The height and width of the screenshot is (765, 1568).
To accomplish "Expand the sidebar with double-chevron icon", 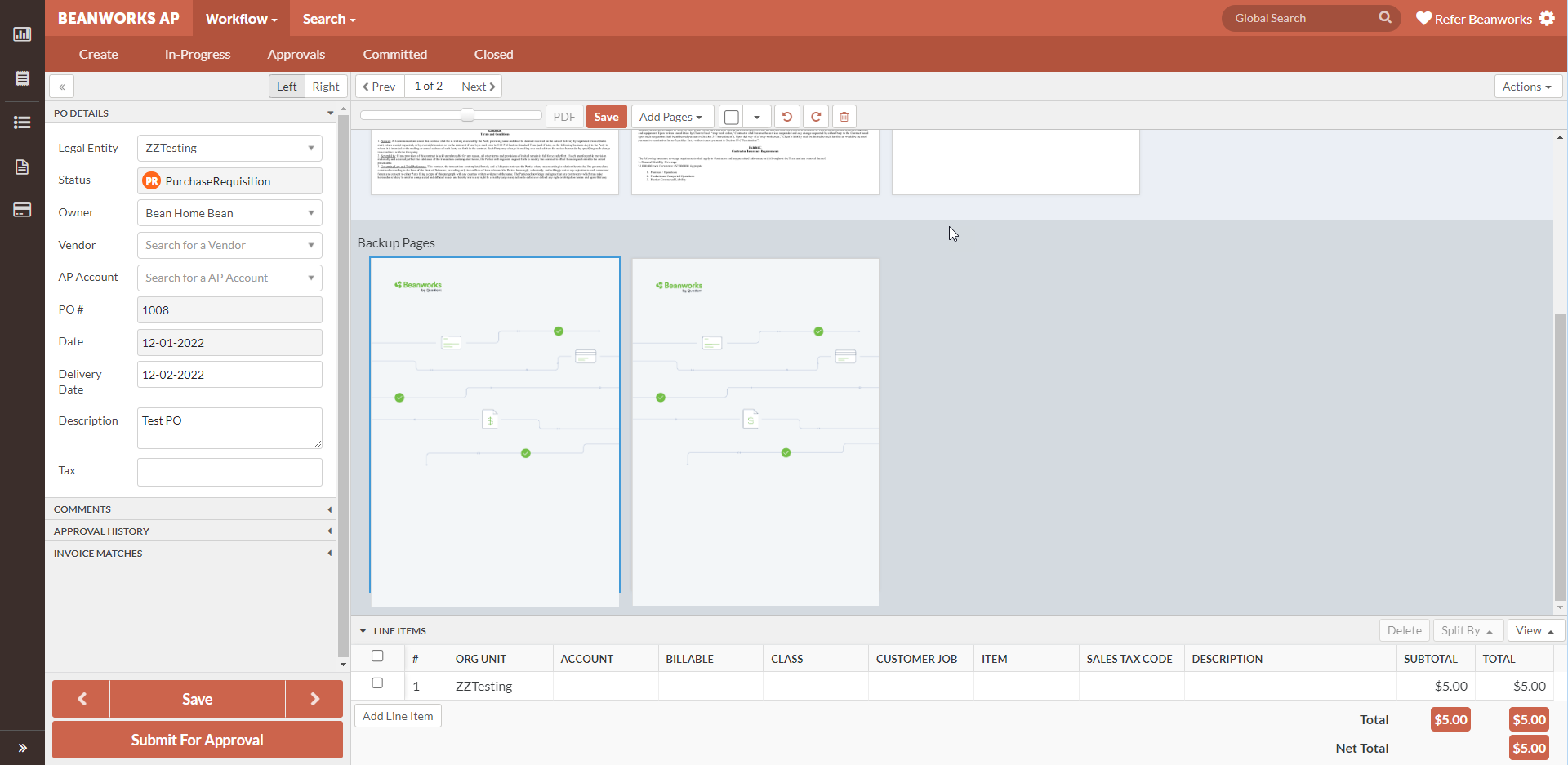I will tap(22, 748).
